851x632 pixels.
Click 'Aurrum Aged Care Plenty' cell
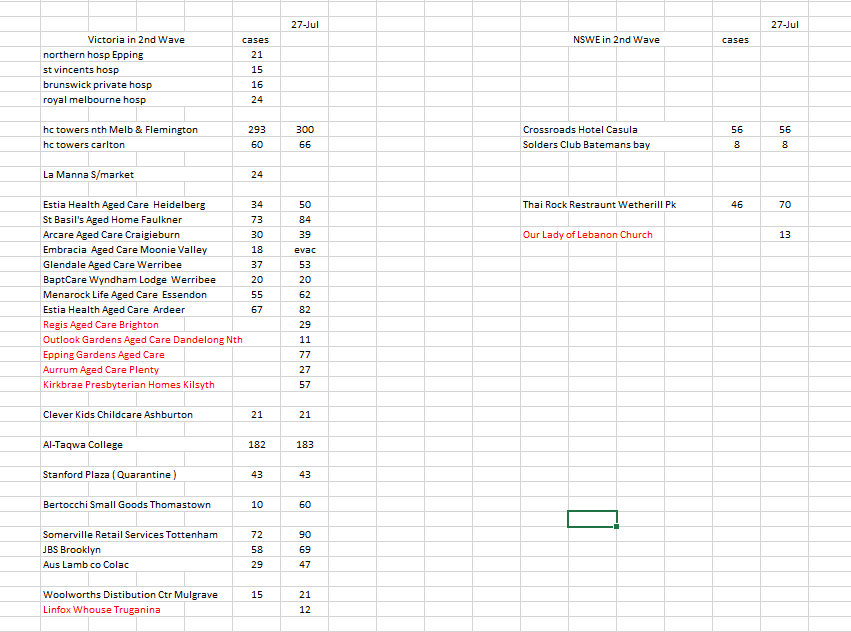click(101, 370)
